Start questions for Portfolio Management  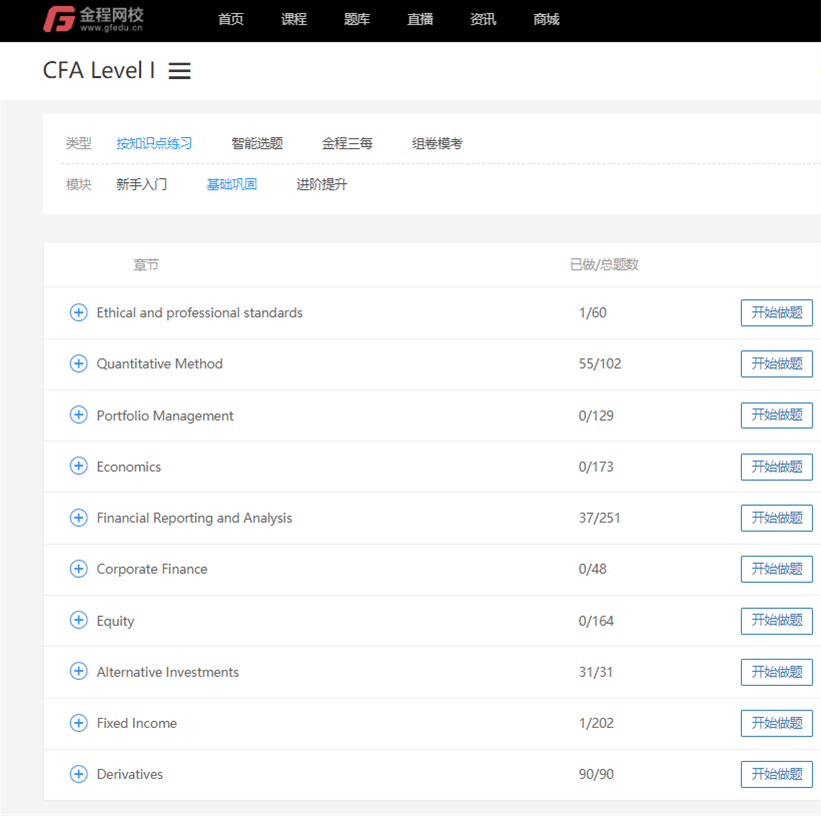(776, 415)
